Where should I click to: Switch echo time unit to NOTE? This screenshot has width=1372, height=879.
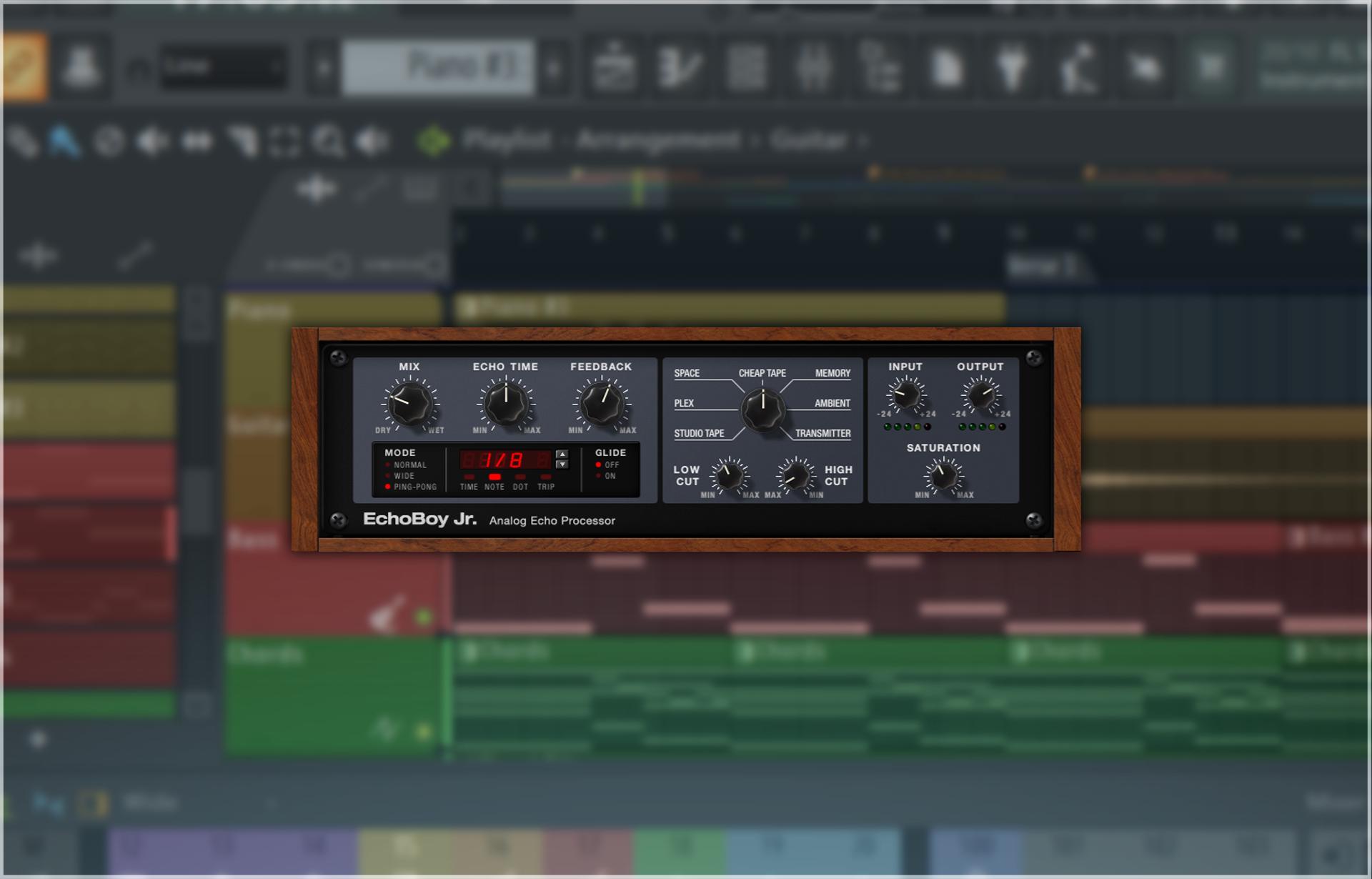click(x=494, y=482)
